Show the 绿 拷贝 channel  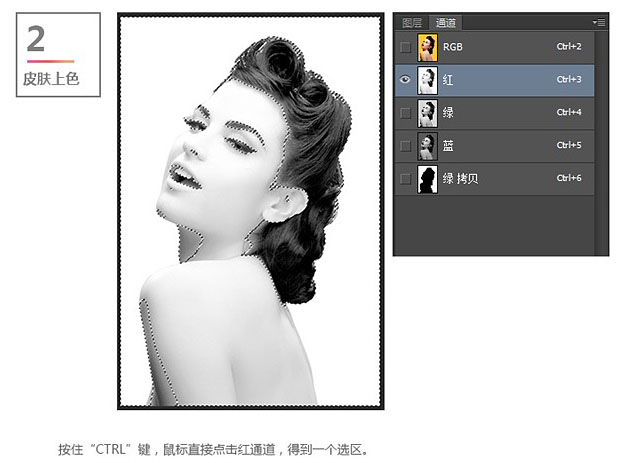click(405, 179)
